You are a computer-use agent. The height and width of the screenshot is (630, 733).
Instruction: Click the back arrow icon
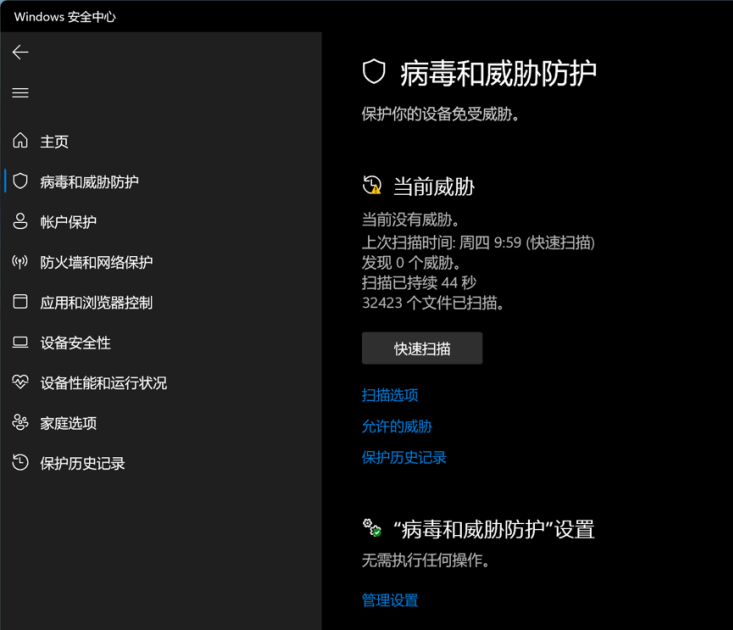(x=20, y=52)
